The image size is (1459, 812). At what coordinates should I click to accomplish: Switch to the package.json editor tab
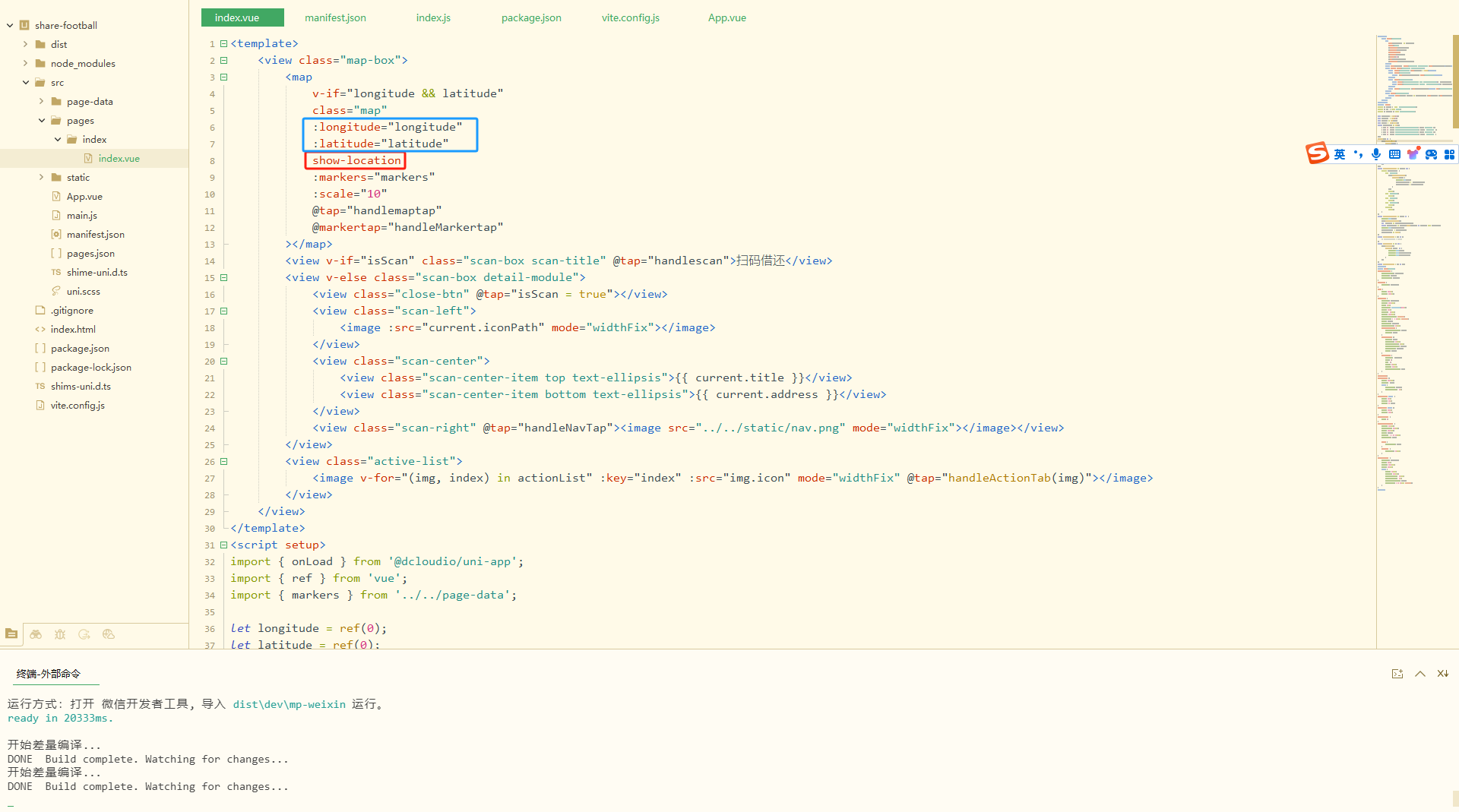pos(531,17)
